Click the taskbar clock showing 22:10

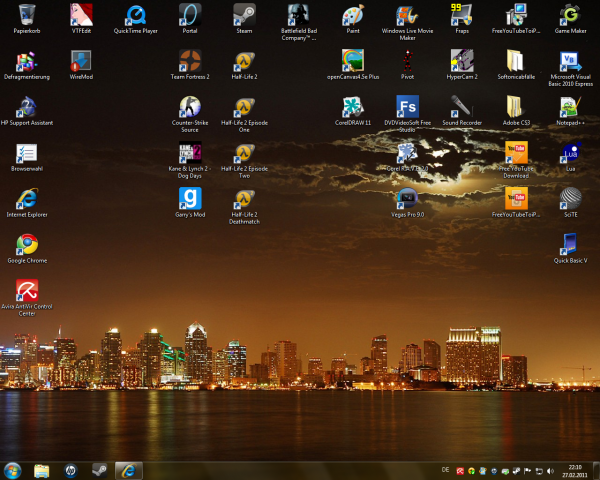(575, 471)
